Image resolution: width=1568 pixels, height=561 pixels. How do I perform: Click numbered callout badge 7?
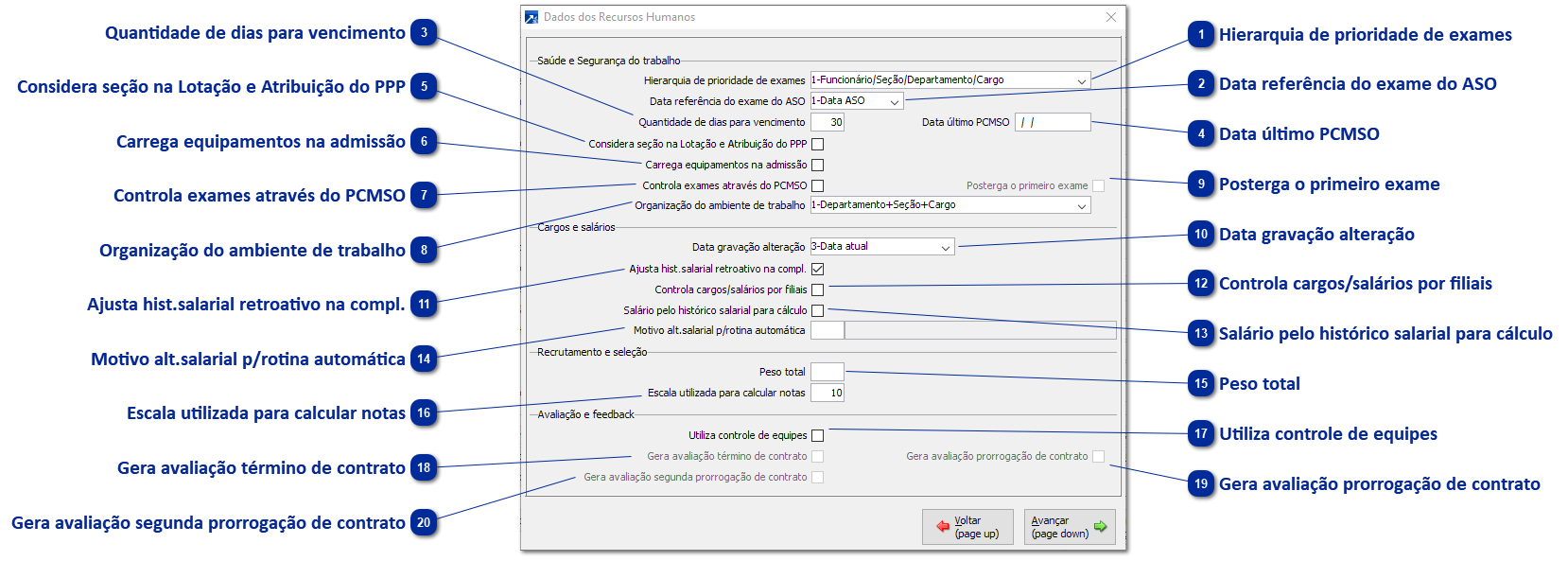[x=425, y=196]
